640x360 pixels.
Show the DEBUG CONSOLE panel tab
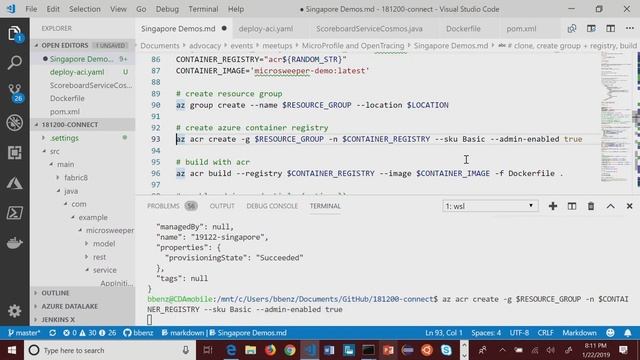click(272, 206)
